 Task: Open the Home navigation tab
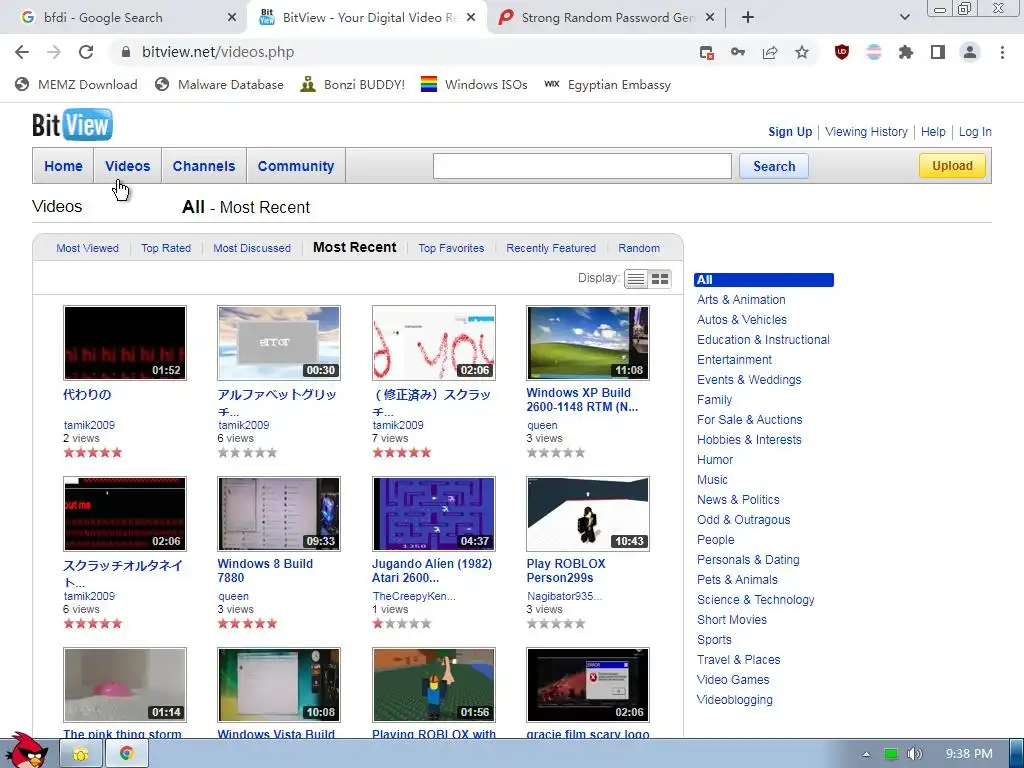click(x=63, y=166)
